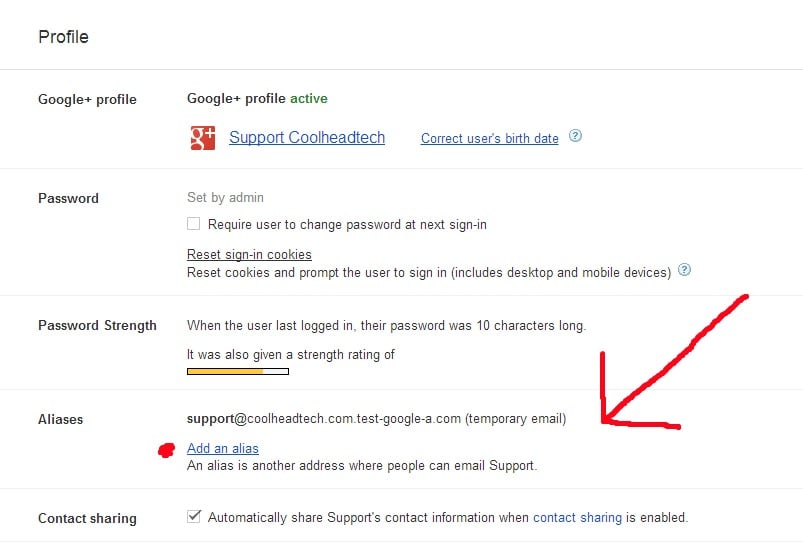Click the red Google+ profile icon

[x=202, y=138]
